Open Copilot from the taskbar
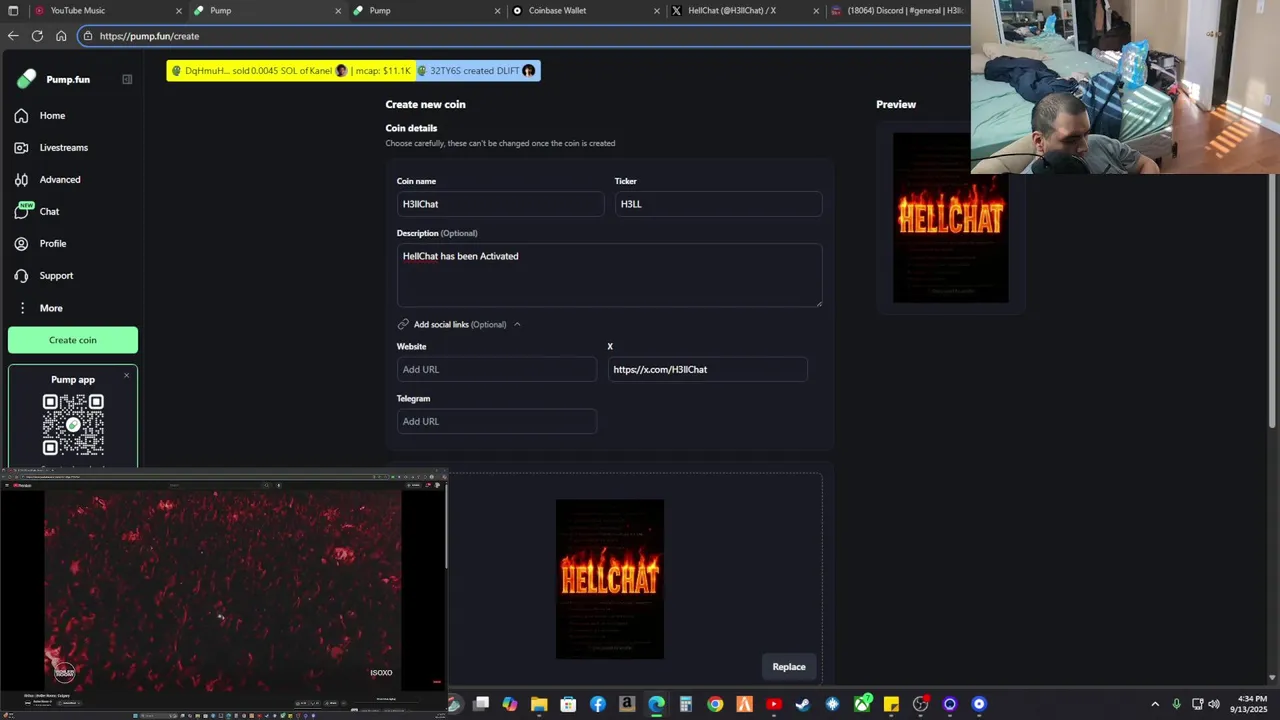The height and width of the screenshot is (720, 1280). (510, 704)
